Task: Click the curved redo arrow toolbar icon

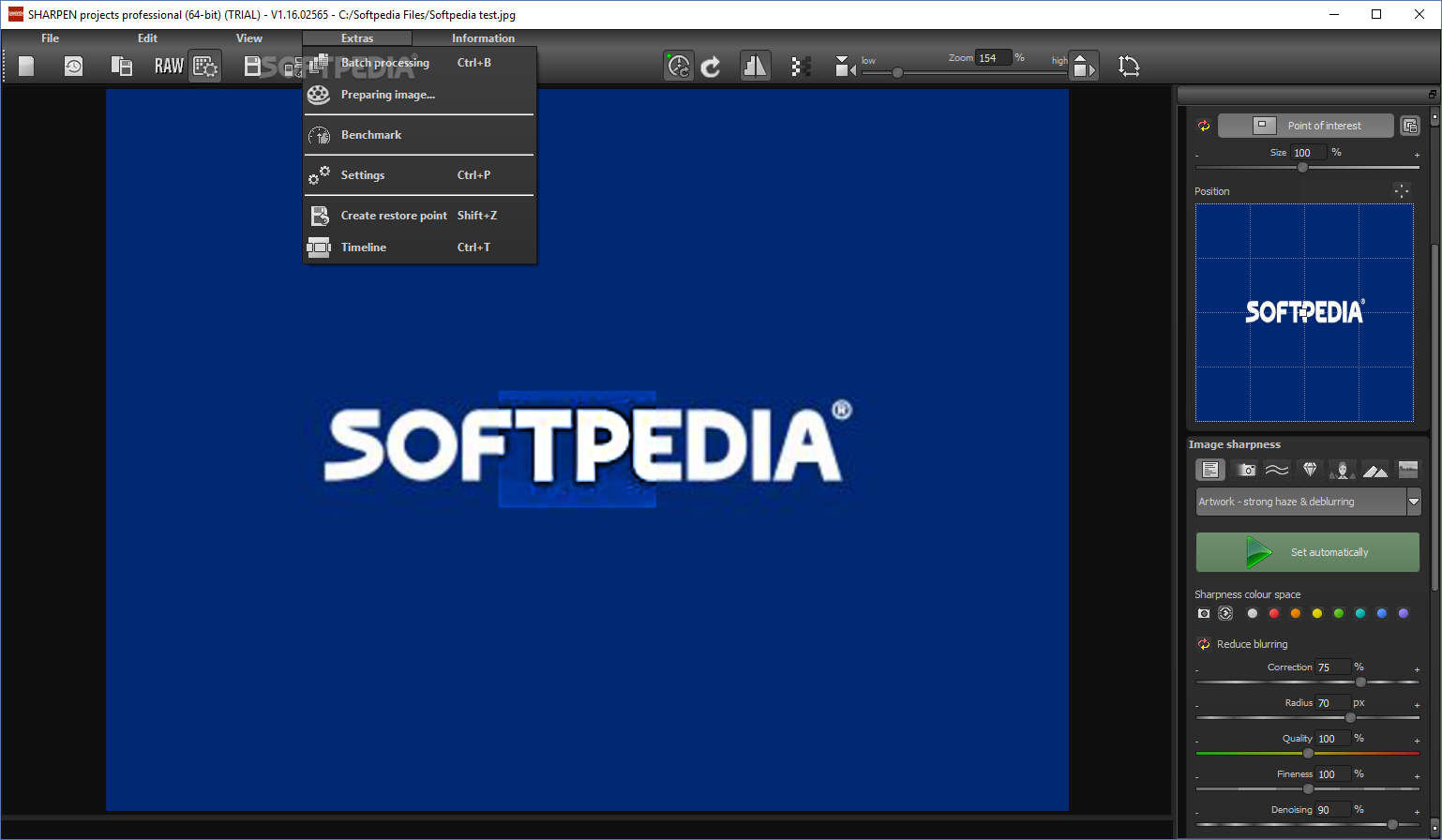Action: tap(712, 66)
